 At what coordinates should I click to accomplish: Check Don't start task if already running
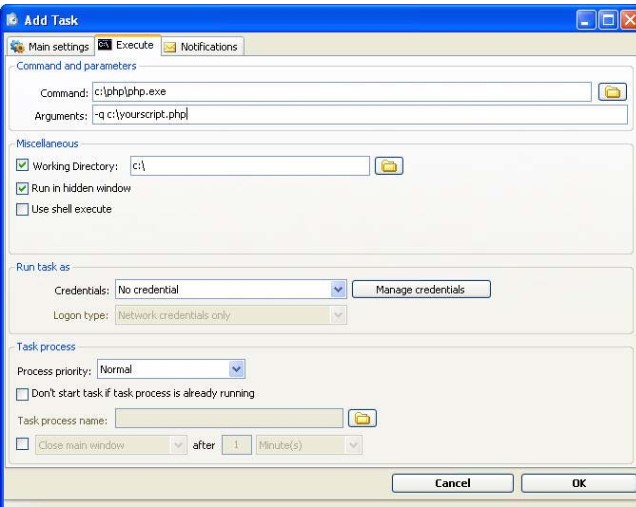coord(22,394)
